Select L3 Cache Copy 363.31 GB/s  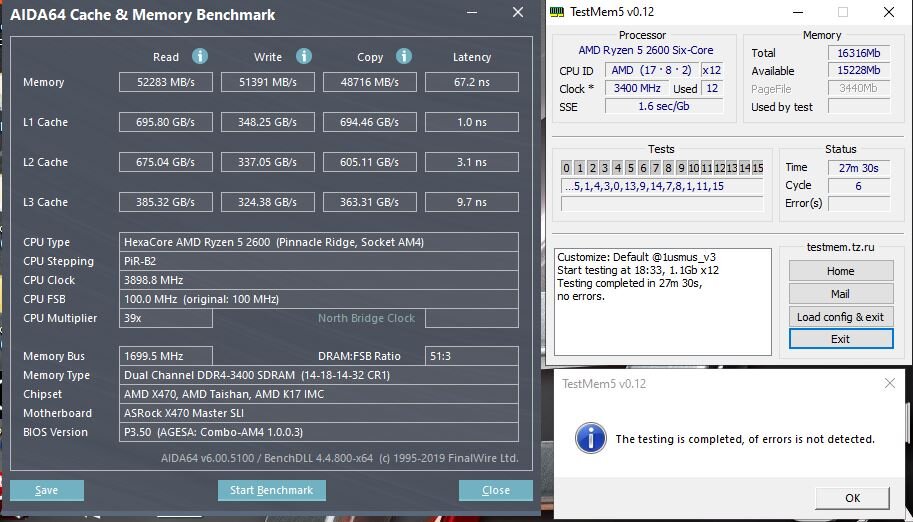pyautogui.click(x=370, y=202)
